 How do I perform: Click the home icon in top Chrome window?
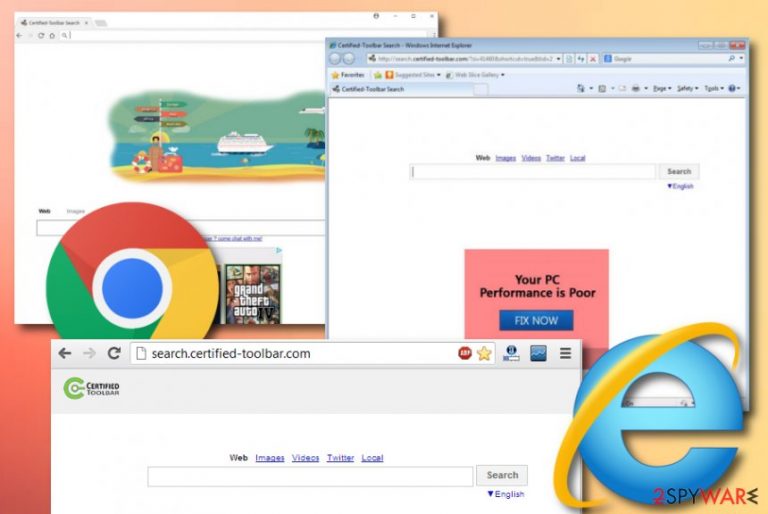tap(52, 35)
